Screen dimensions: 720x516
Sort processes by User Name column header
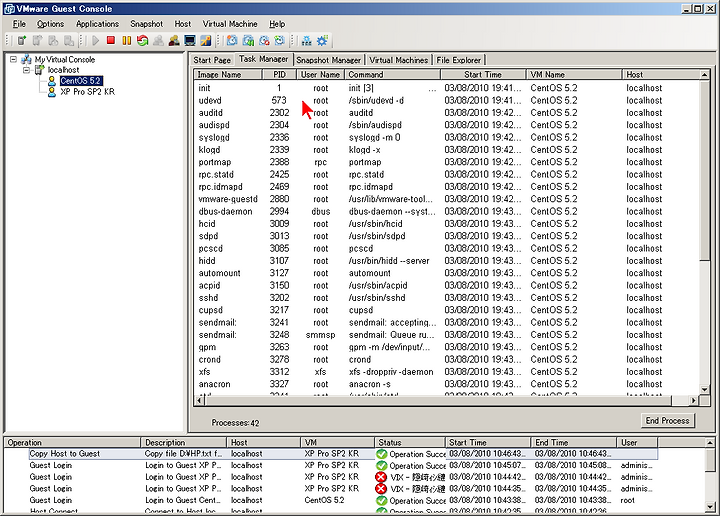pyautogui.click(x=321, y=74)
